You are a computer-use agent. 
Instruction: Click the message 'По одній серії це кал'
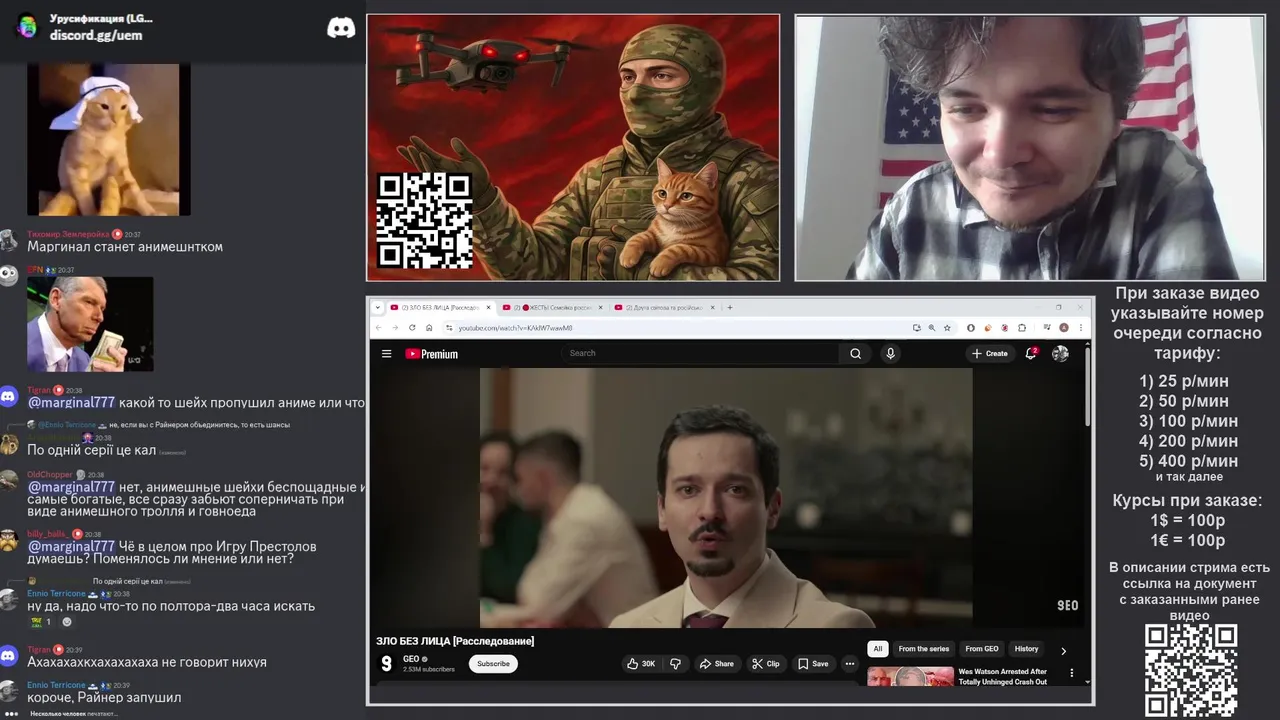[91, 450]
